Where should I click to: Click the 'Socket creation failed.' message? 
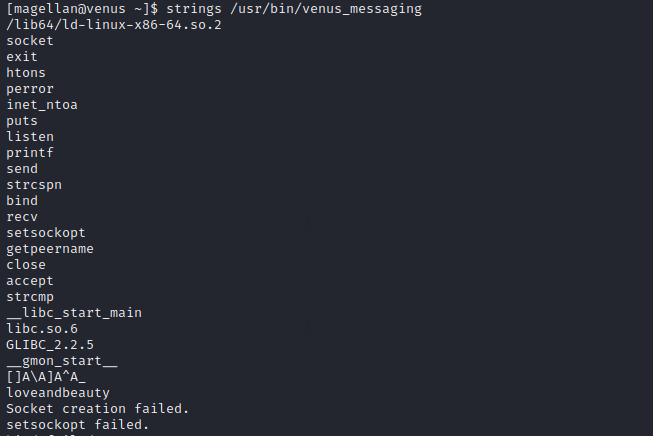click(98, 409)
